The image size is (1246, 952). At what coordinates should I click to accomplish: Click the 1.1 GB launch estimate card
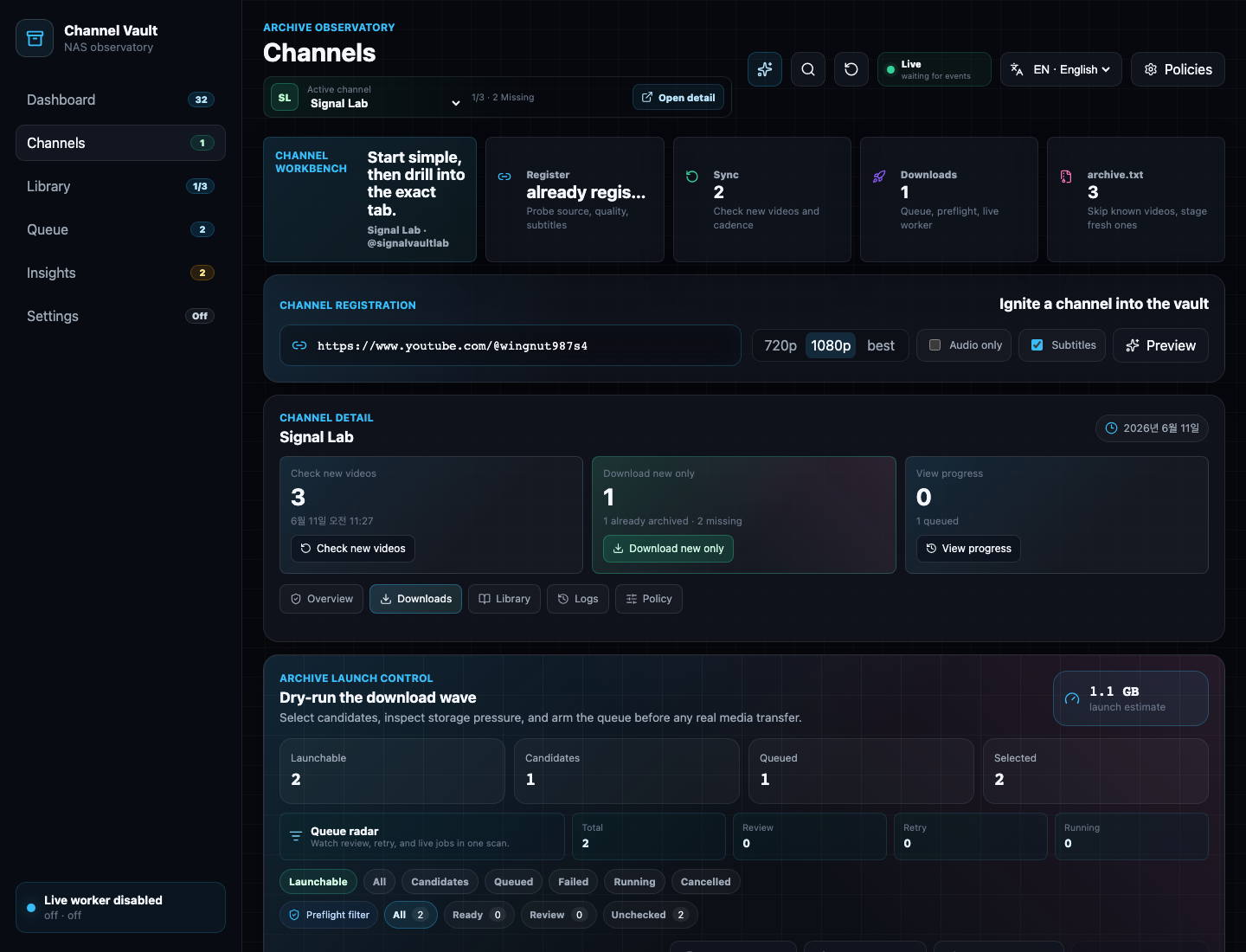tap(1130, 698)
